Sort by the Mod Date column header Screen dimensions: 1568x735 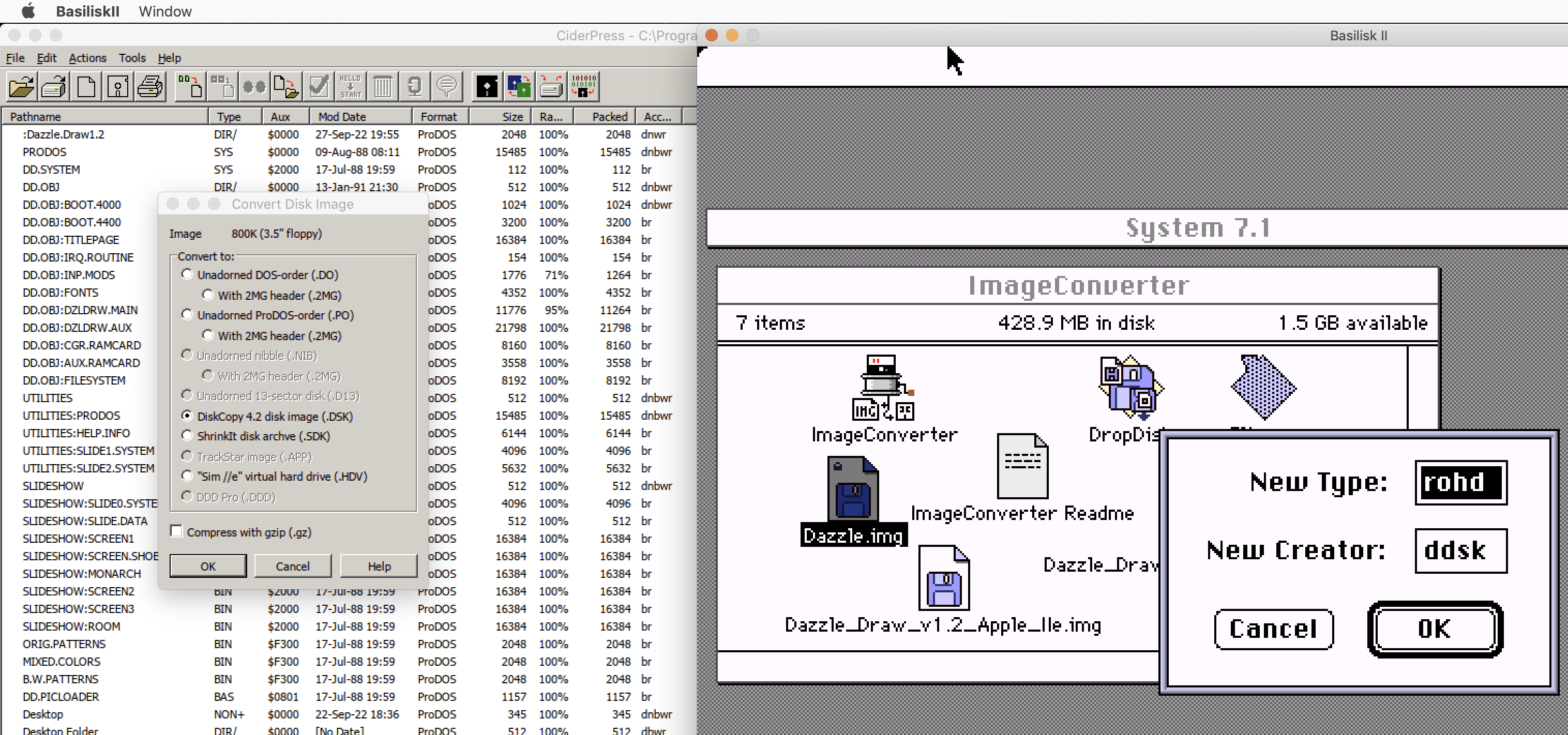click(x=361, y=116)
